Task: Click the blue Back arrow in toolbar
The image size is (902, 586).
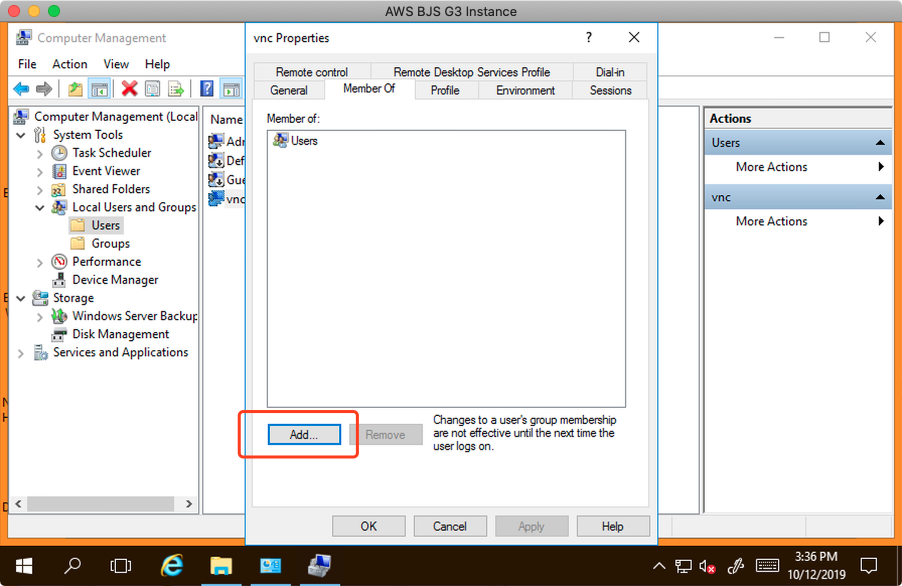Action: click(x=21, y=89)
